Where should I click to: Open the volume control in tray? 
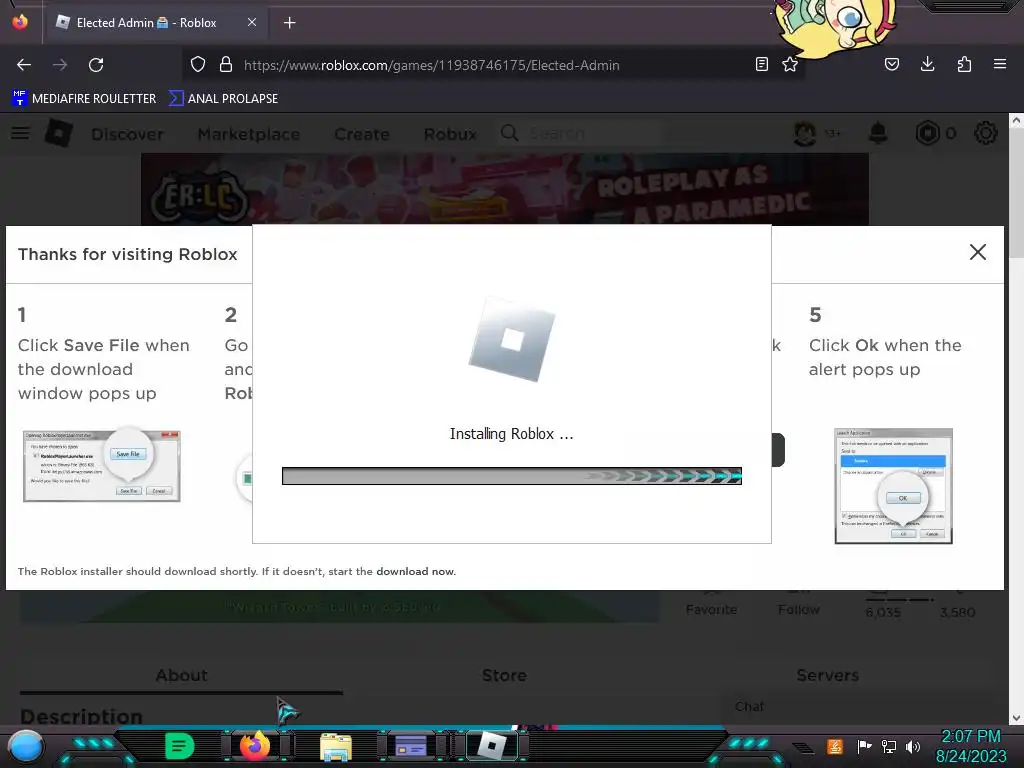point(913,746)
